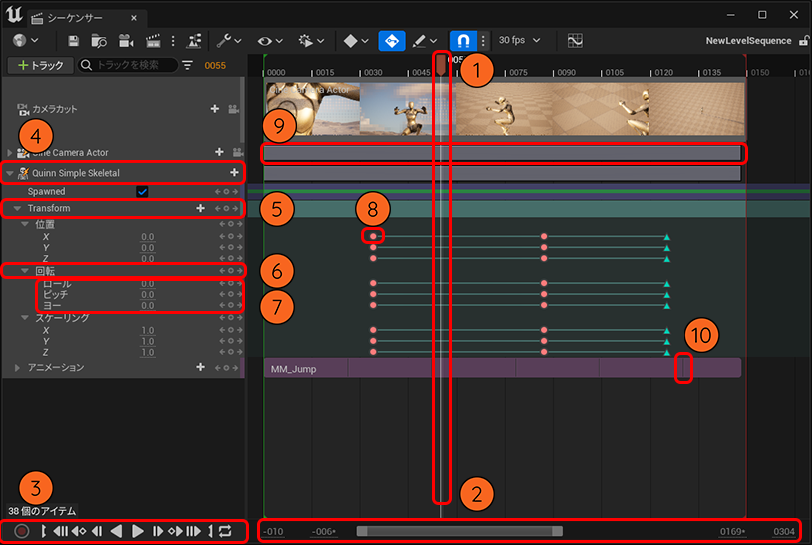Toggle the Spawned checkbox
Screen dimensions: 812x545
coord(142,191)
